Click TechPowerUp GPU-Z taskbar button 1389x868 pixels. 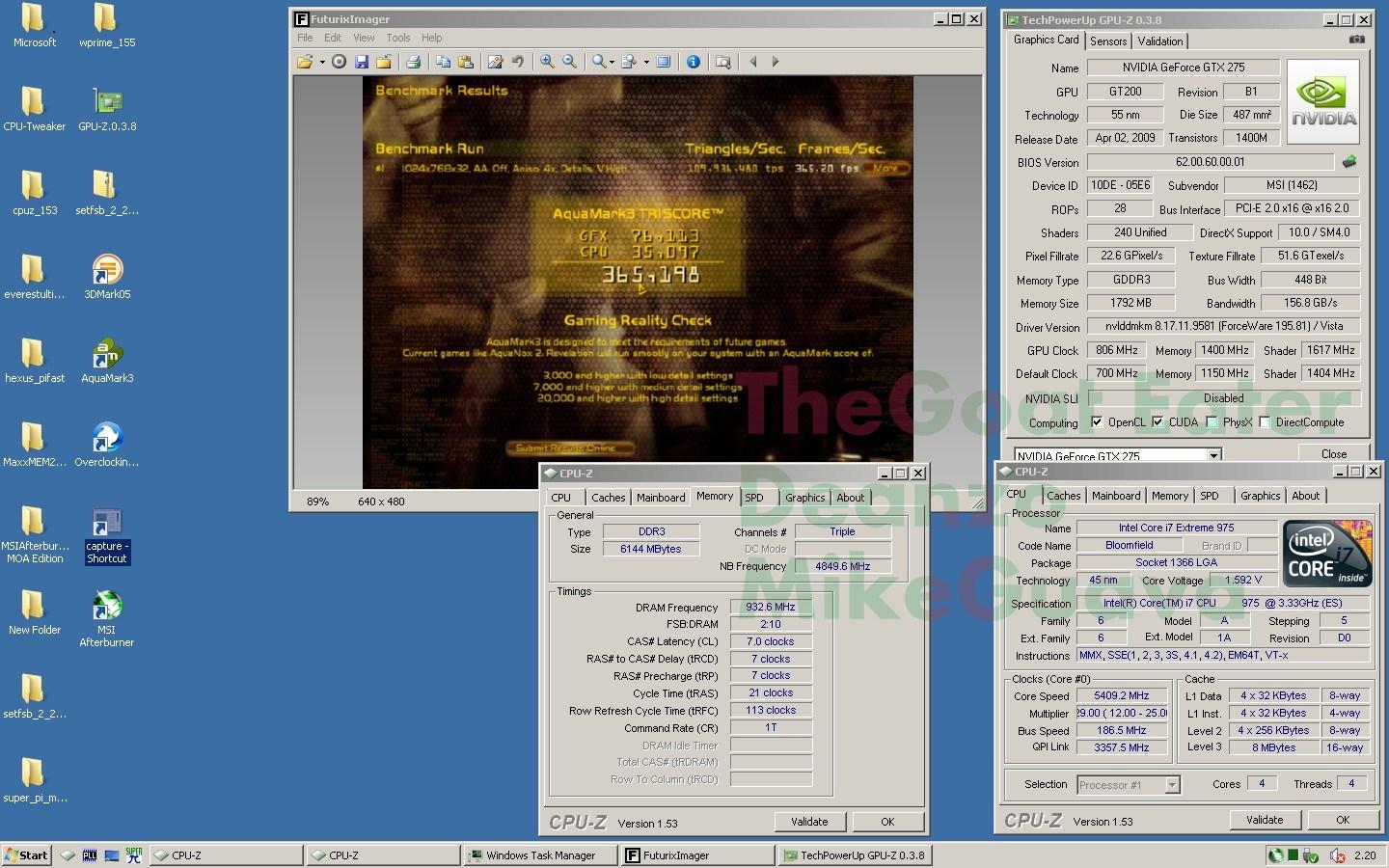855,855
